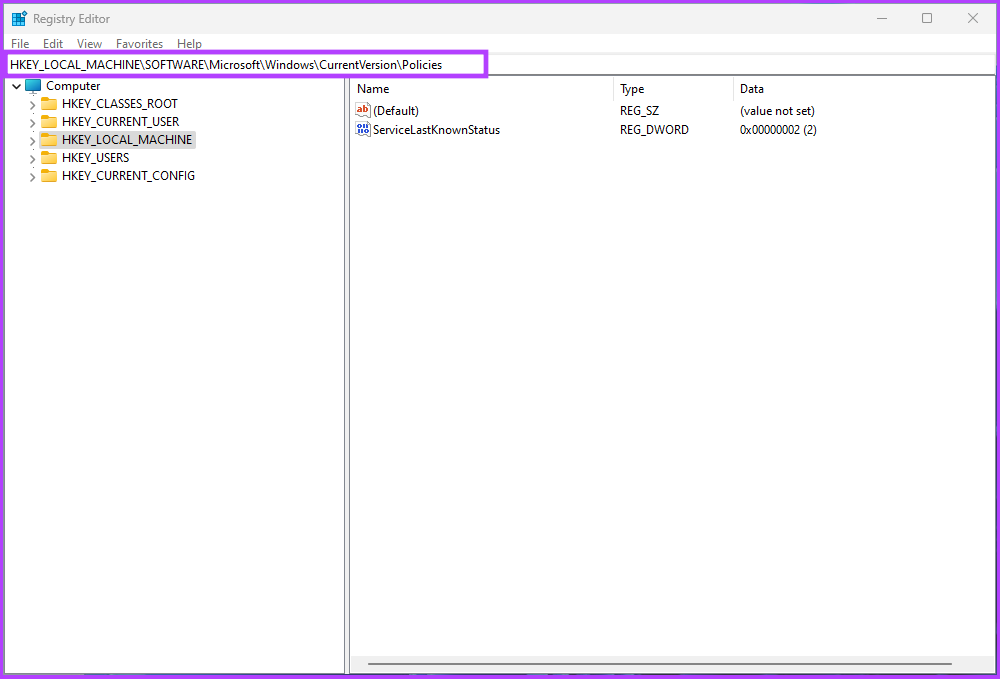This screenshot has width=1000, height=679.
Task: Close the Registry Editor window
Action: (x=973, y=18)
